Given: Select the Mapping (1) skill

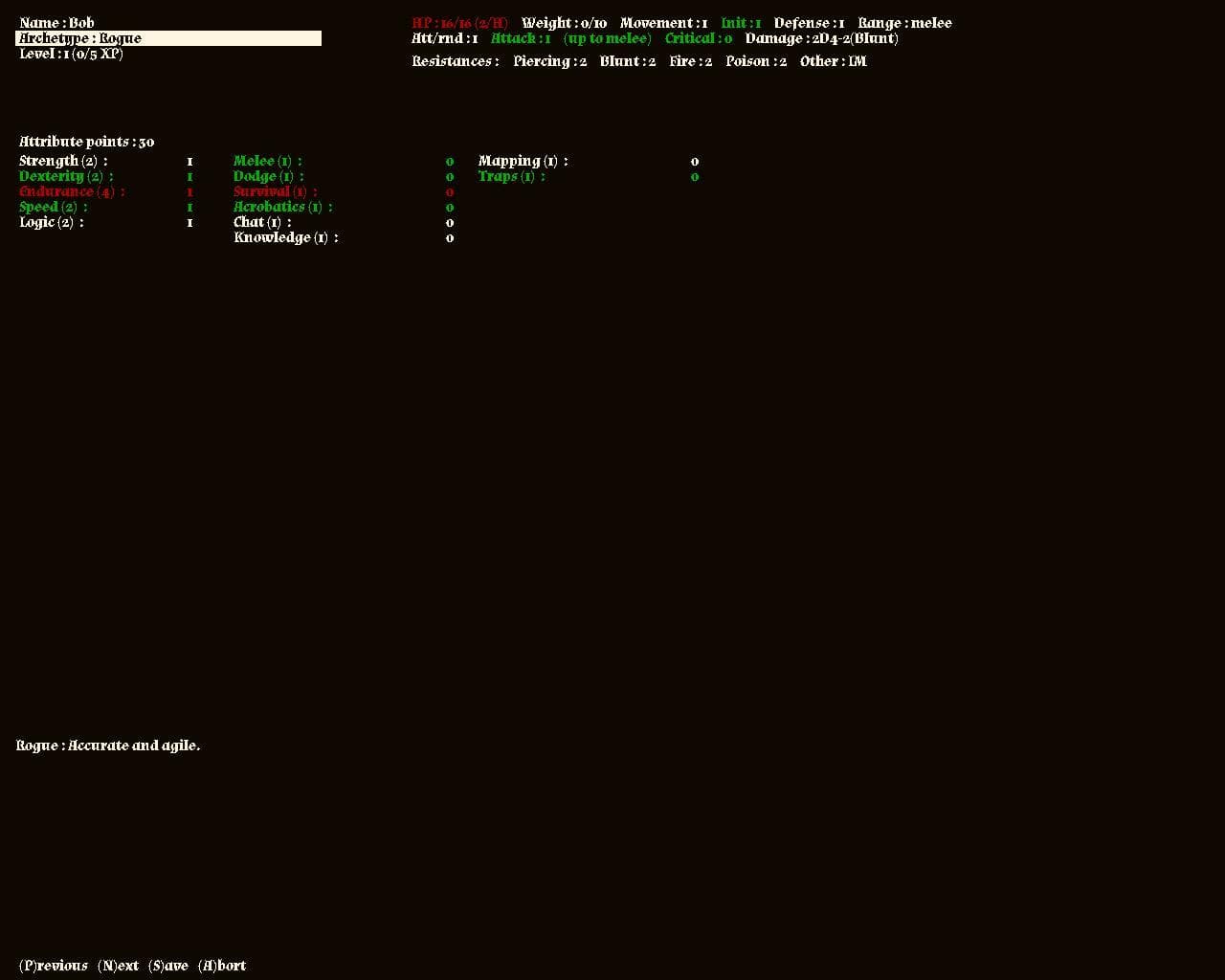Looking at the screenshot, I should (523, 161).
